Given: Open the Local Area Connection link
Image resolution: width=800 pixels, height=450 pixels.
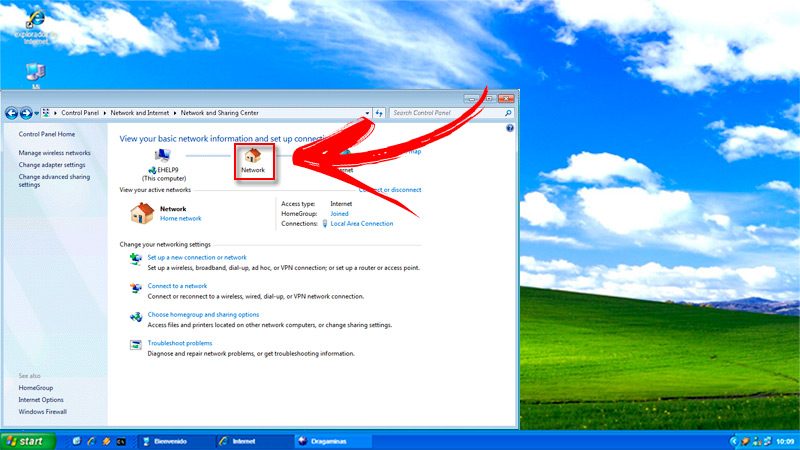Looking at the screenshot, I should [362, 223].
